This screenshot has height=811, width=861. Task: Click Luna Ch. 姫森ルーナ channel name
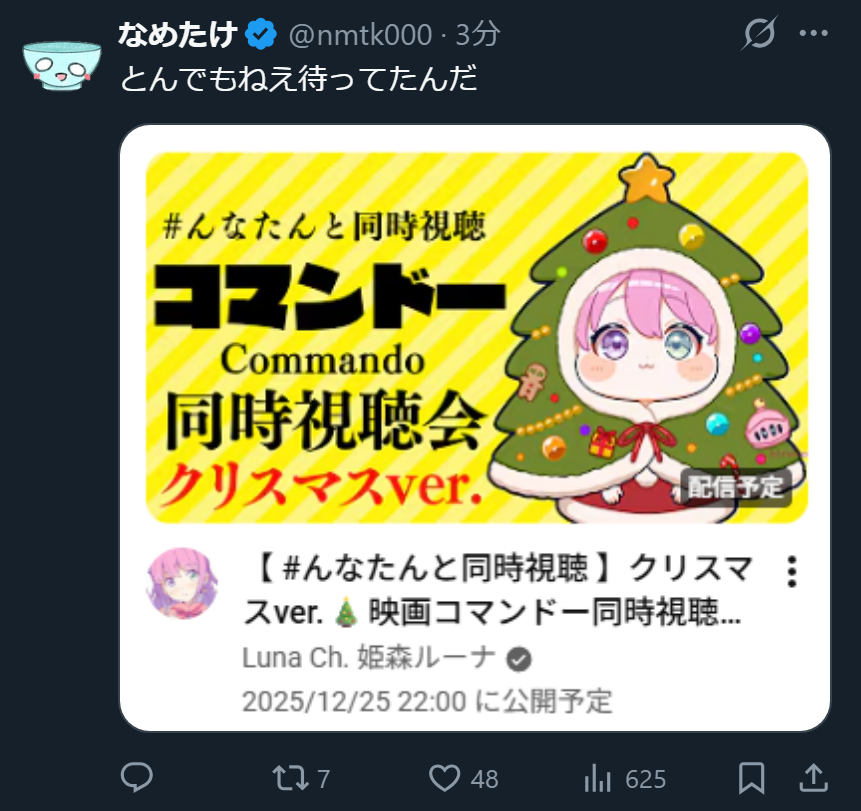[369, 658]
